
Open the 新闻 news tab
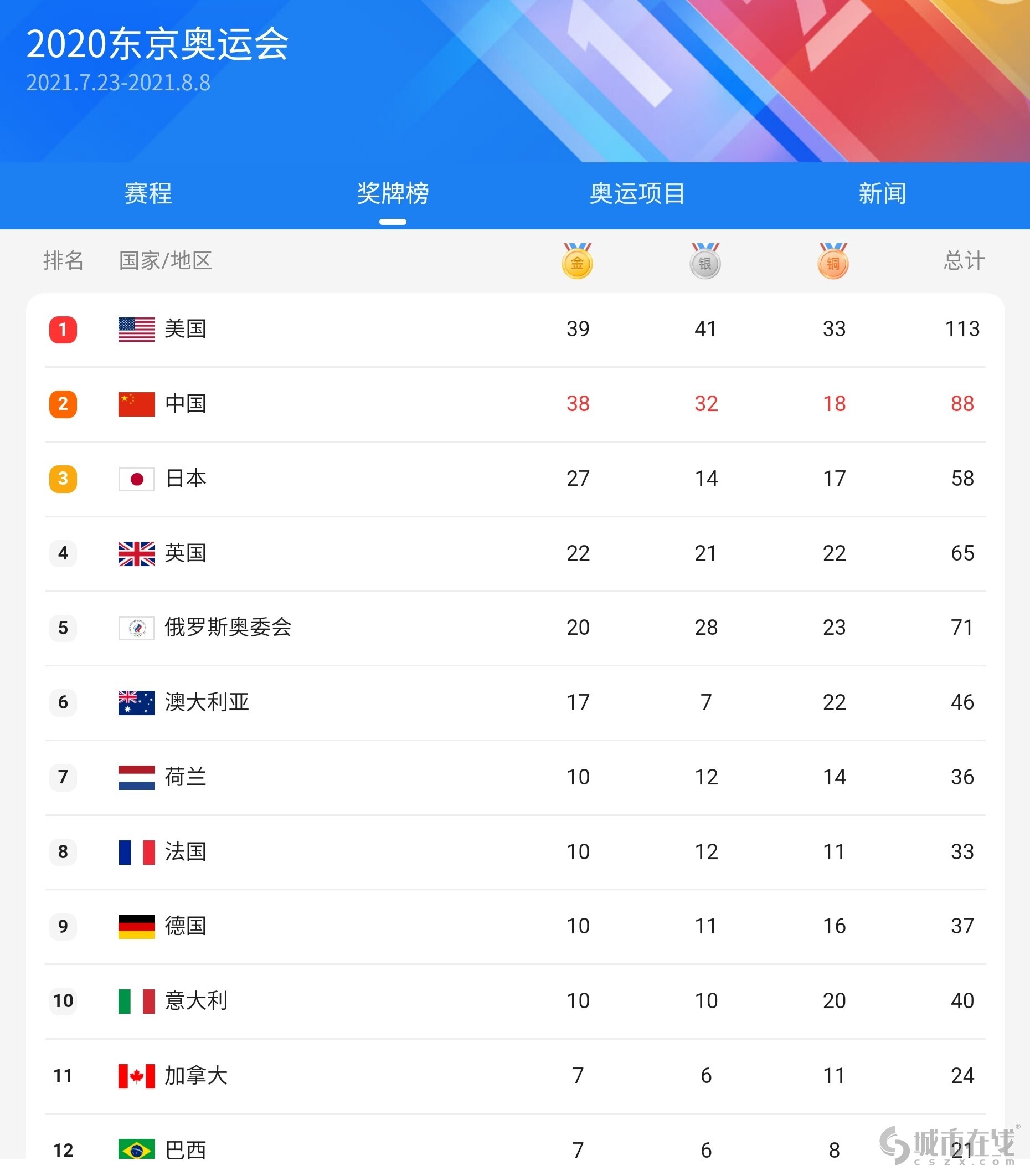(x=882, y=193)
